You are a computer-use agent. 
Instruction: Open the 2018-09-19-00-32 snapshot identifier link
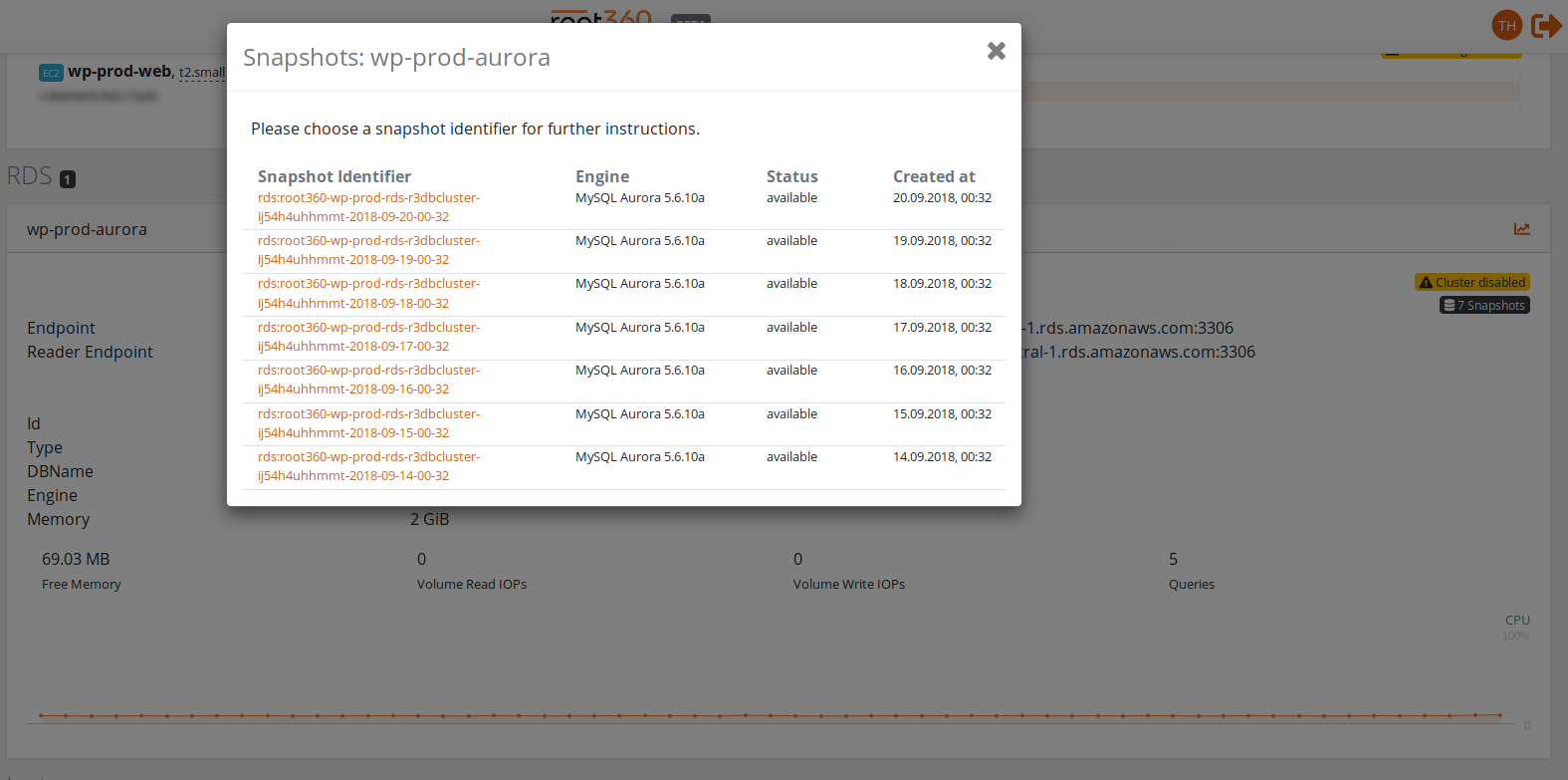tap(368, 250)
